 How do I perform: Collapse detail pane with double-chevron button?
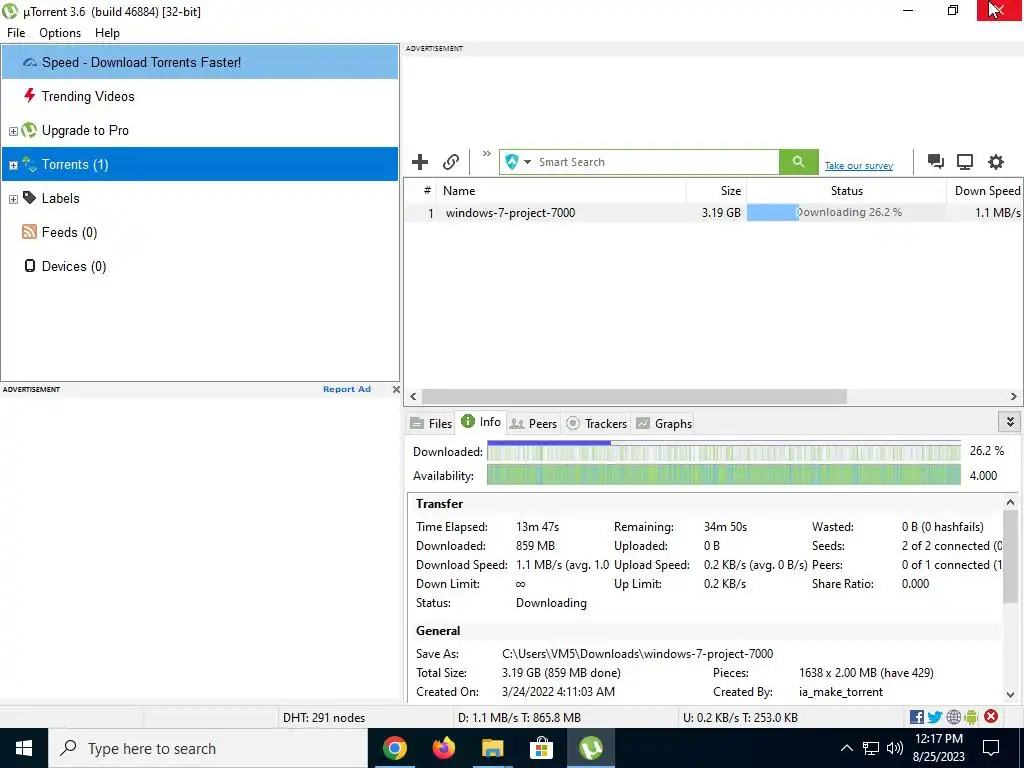[x=1010, y=422]
